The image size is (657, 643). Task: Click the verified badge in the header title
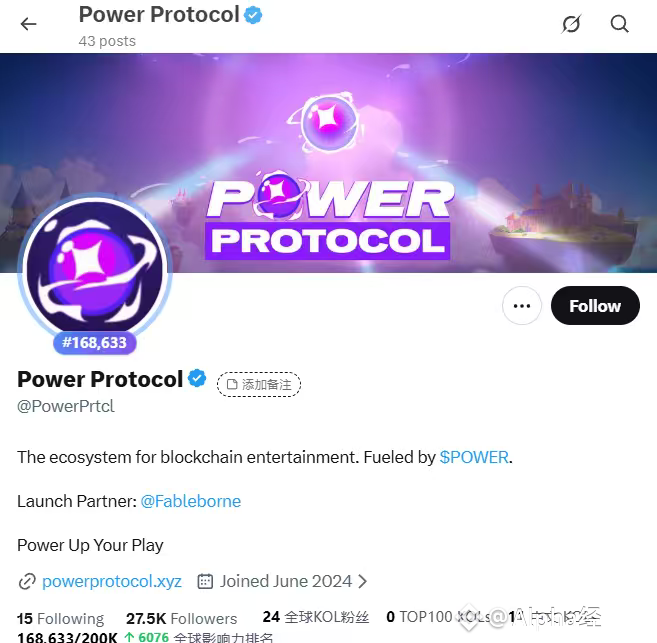coord(253,15)
